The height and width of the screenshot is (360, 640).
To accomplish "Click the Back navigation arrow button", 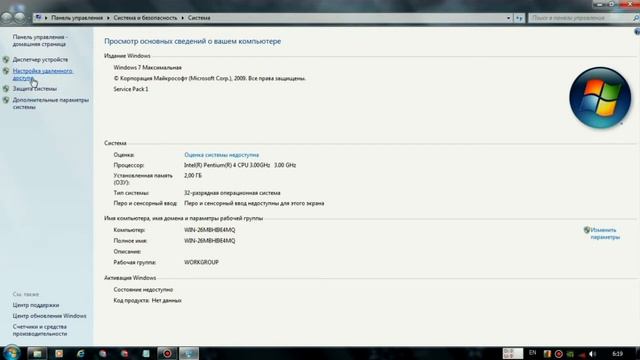I will [x=7, y=18].
